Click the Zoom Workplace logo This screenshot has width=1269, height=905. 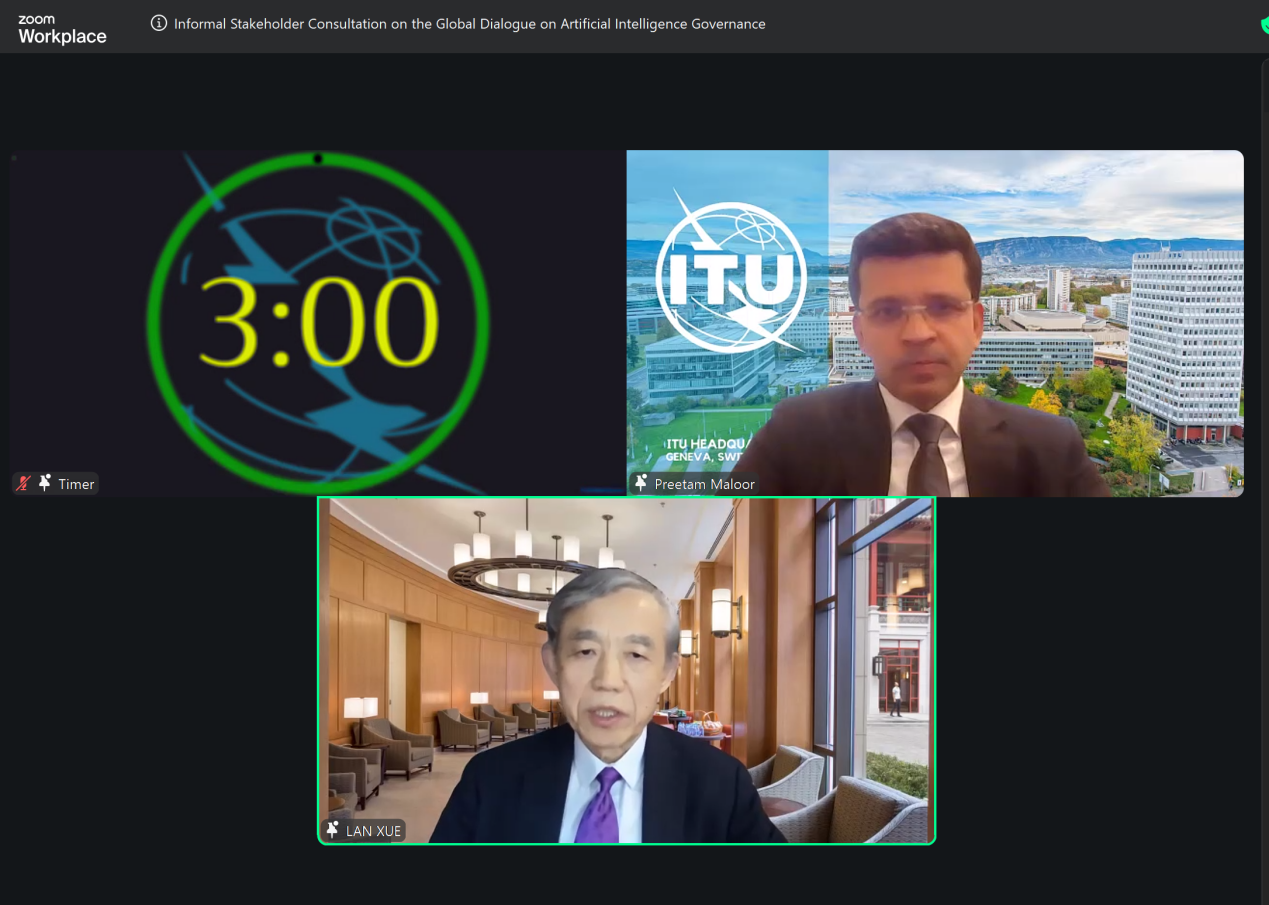tap(62, 30)
